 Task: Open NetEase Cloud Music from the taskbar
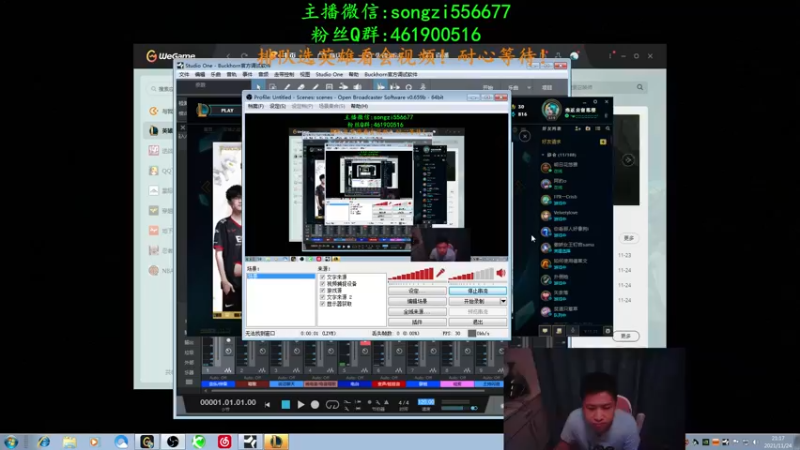point(224,441)
